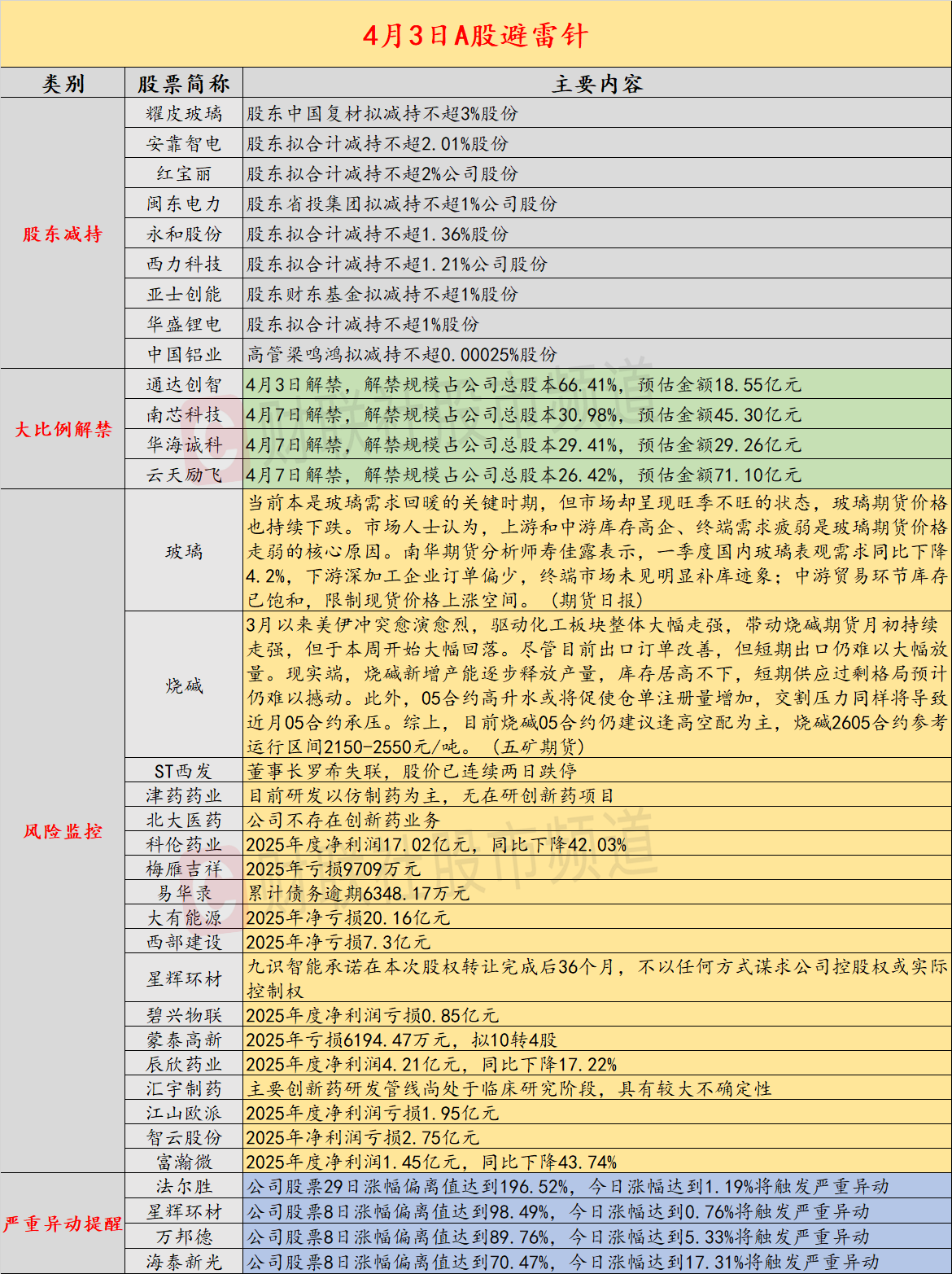The height and width of the screenshot is (1274, 952).
Task: Click the 云天励飞 unlock details cell
Action: [x=596, y=475]
